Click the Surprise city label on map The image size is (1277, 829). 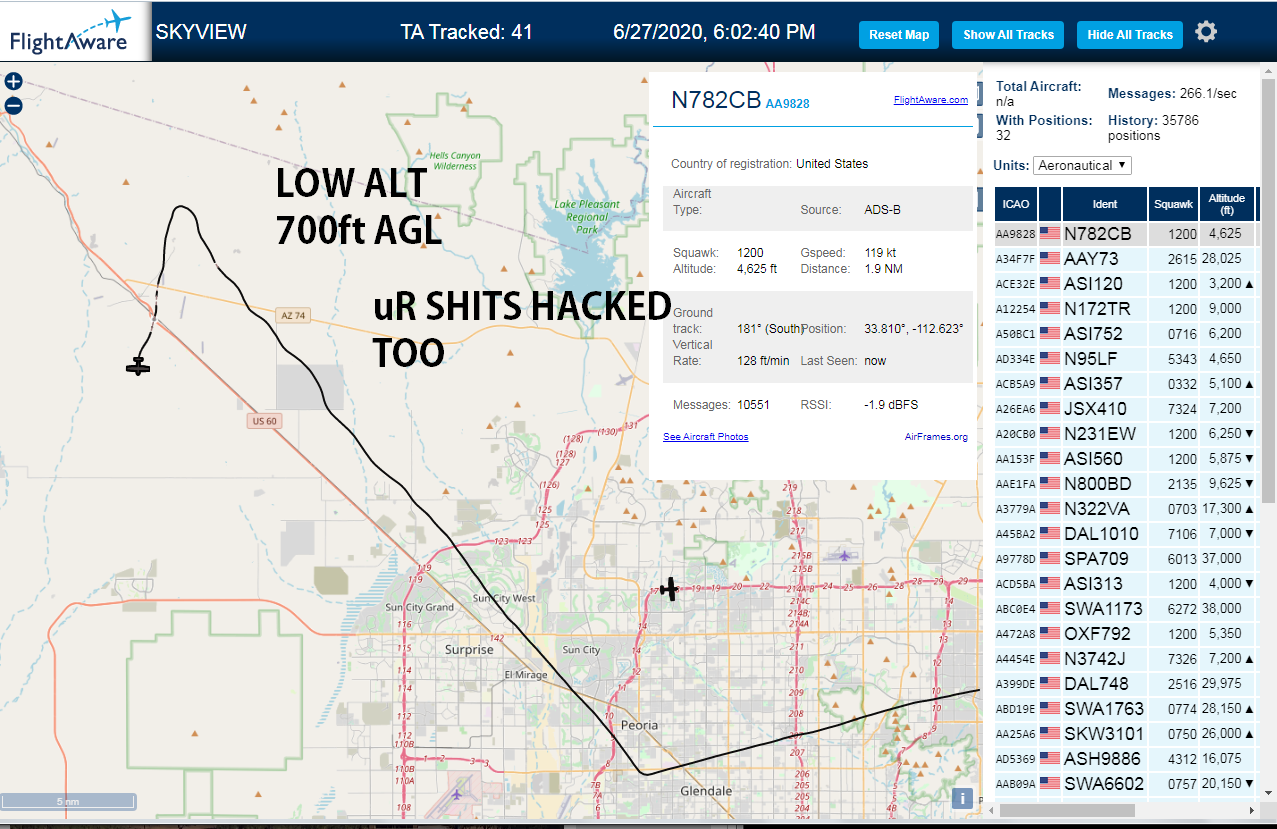[469, 649]
